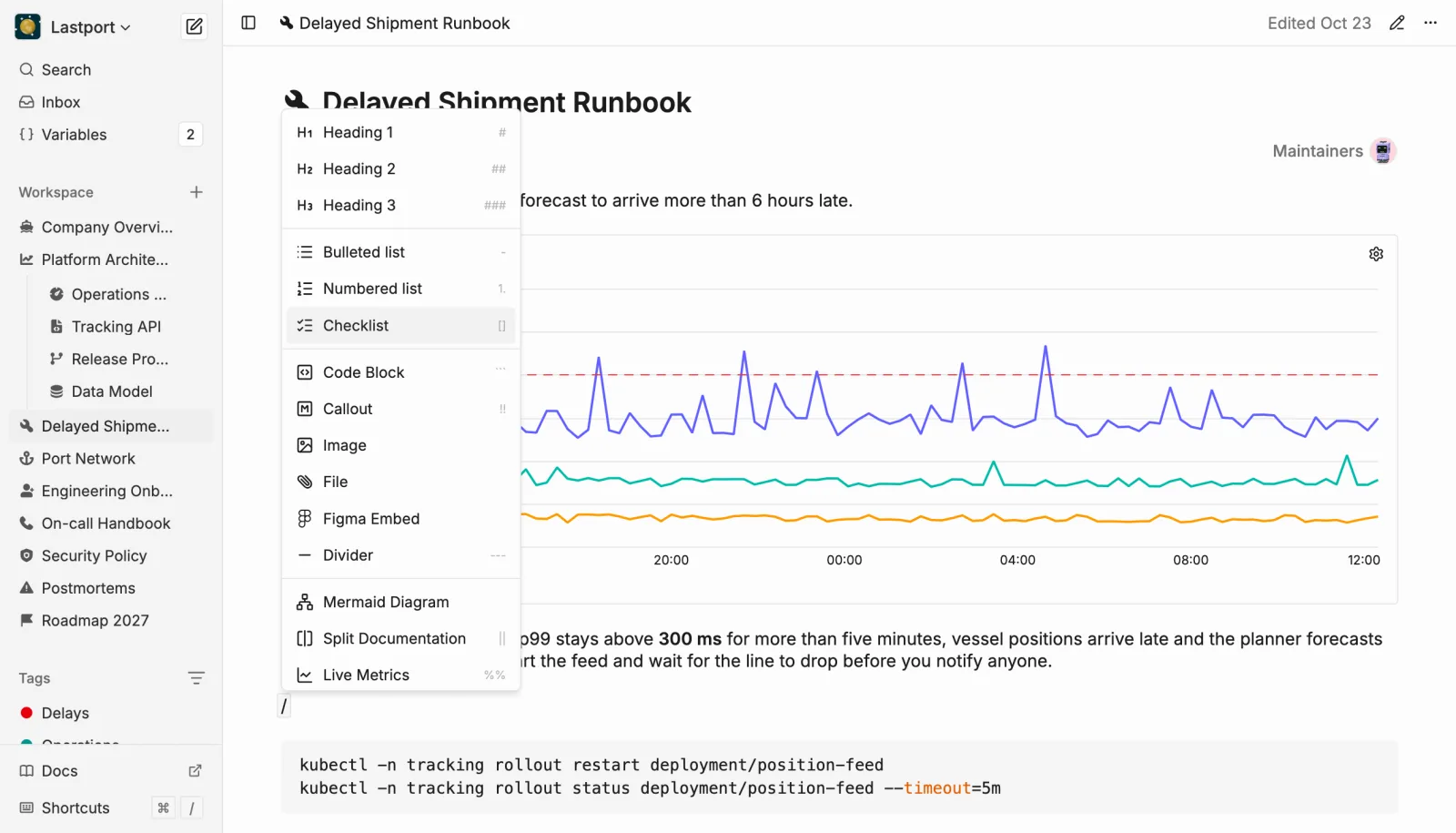
Task: Click the kubectl code block
Action: coord(839,777)
